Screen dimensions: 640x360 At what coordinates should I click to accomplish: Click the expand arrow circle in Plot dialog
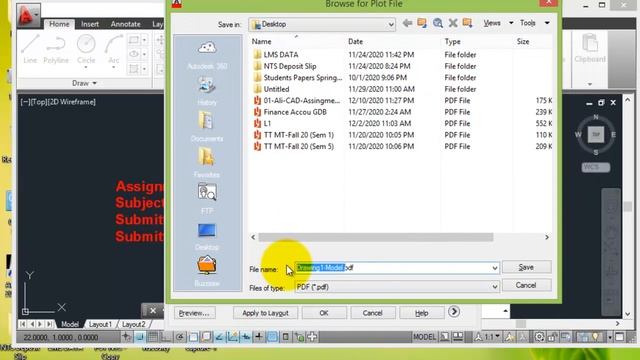453,312
